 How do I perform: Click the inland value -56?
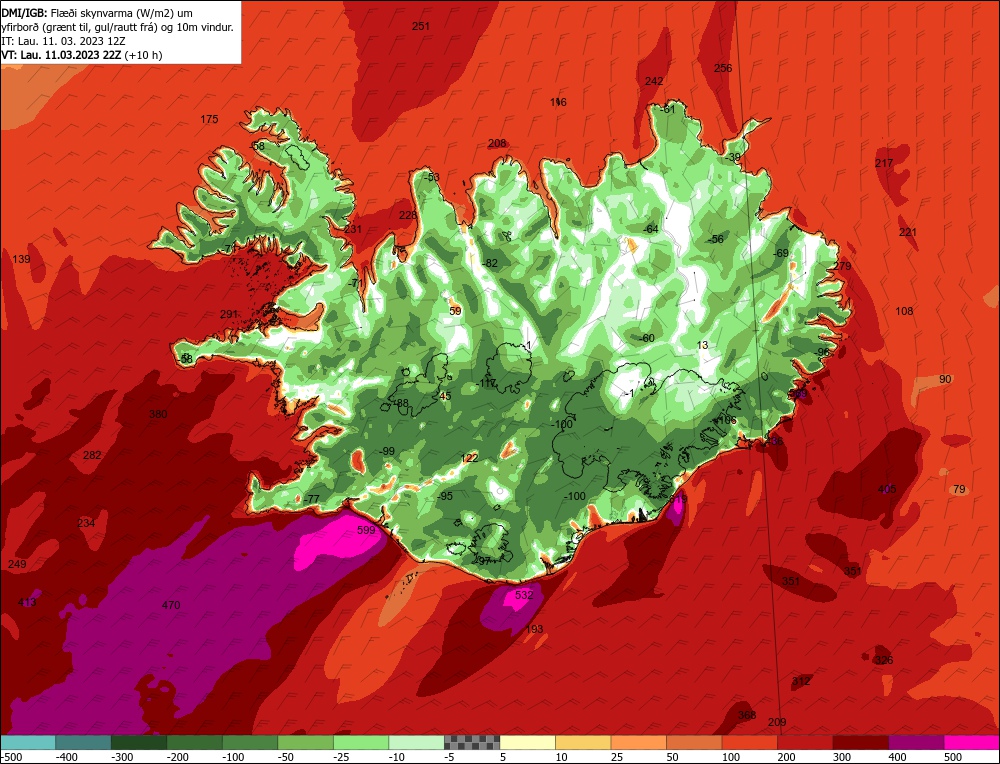(x=716, y=239)
